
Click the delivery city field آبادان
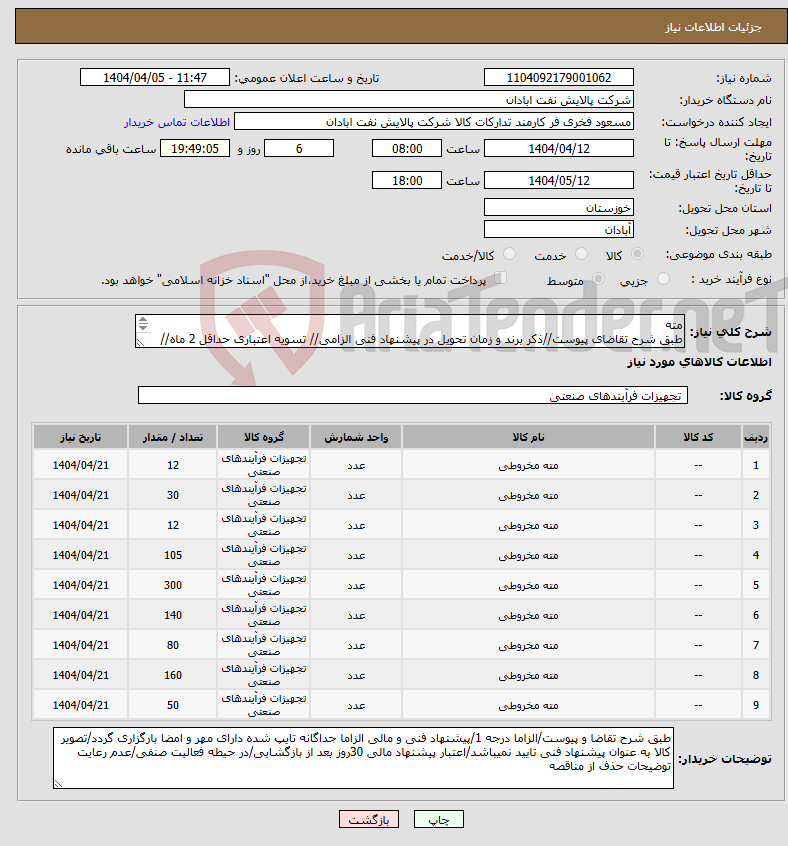(x=559, y=230)
